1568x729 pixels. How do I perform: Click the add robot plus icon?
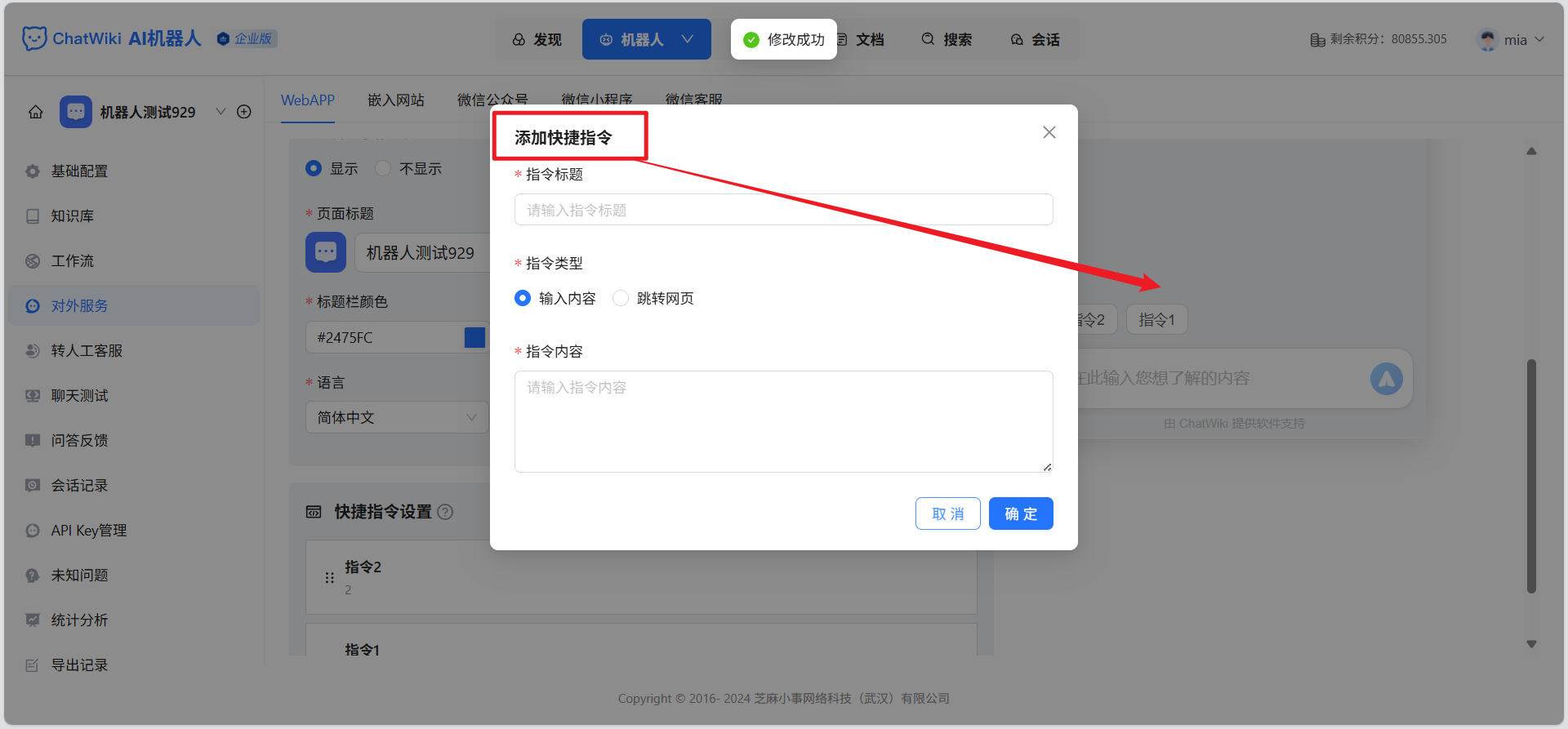244,112
